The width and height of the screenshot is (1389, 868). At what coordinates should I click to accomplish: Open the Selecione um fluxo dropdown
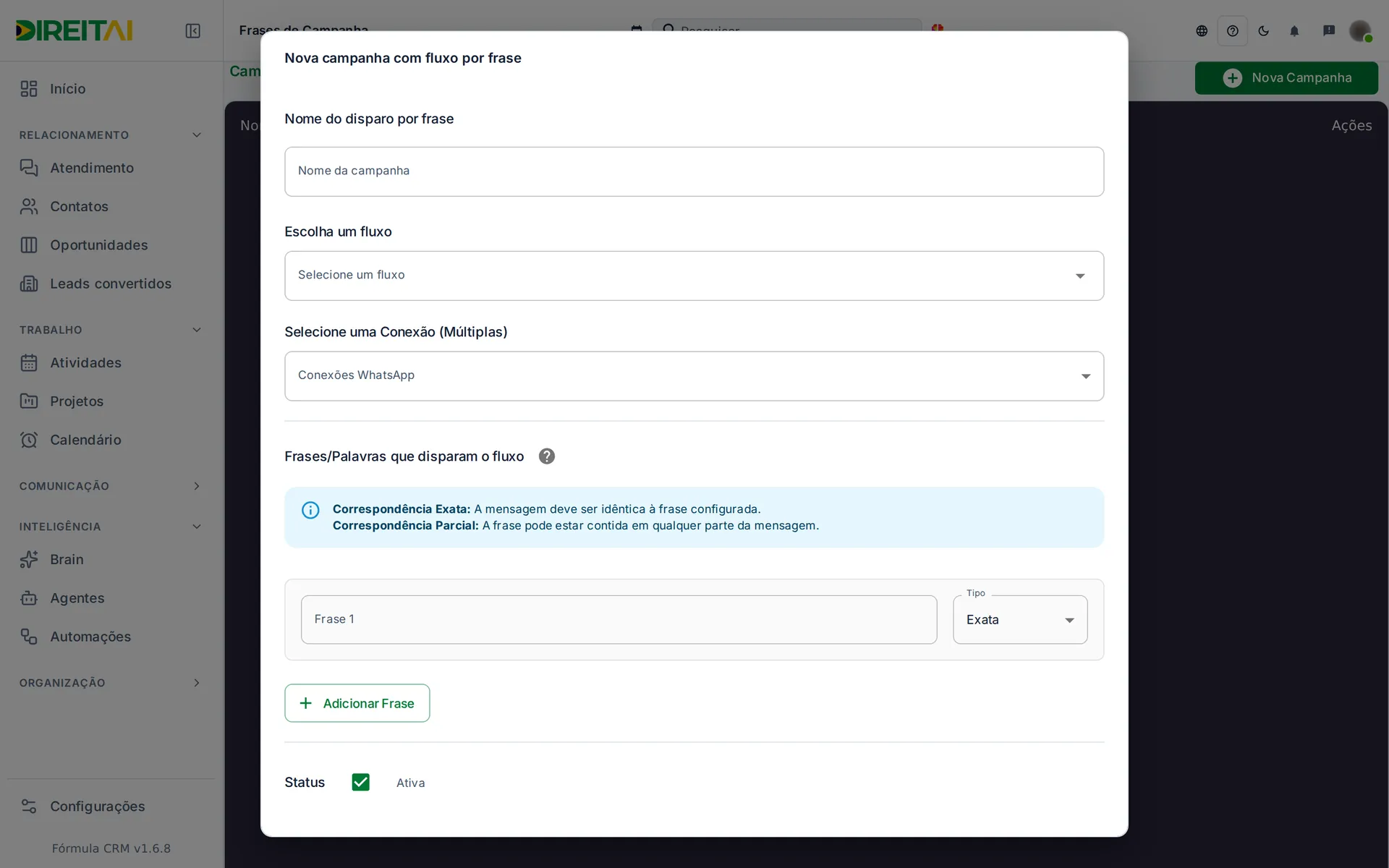coord(694,276)
